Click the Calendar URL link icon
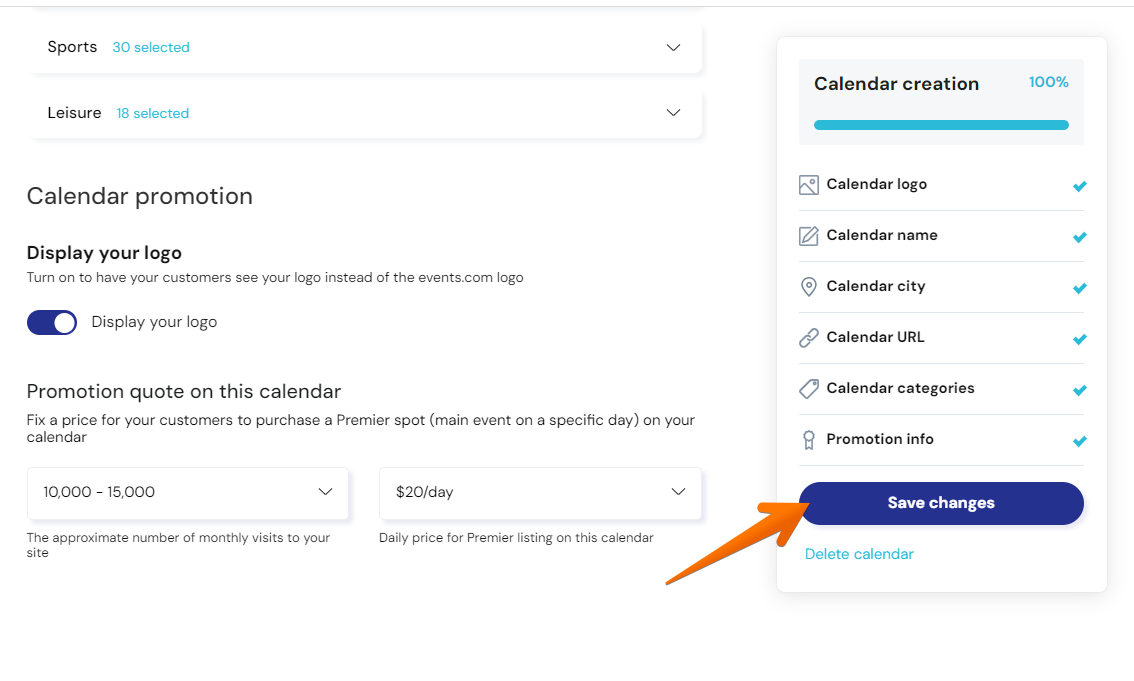 click(x=809, y=338)
